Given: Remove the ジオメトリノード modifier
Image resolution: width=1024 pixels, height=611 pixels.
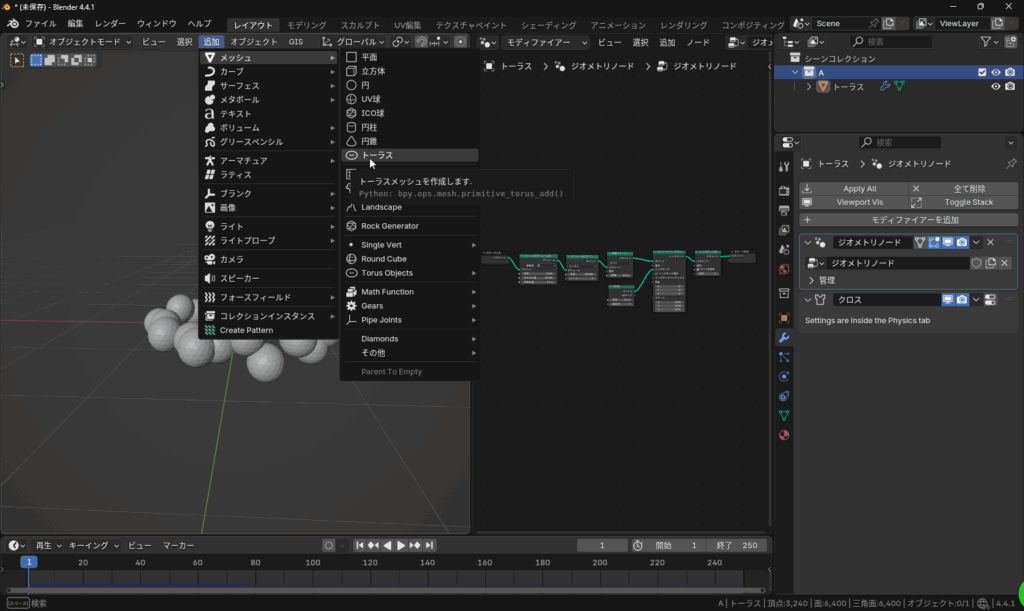Looking at the screenshot, I should pos(991,242).
